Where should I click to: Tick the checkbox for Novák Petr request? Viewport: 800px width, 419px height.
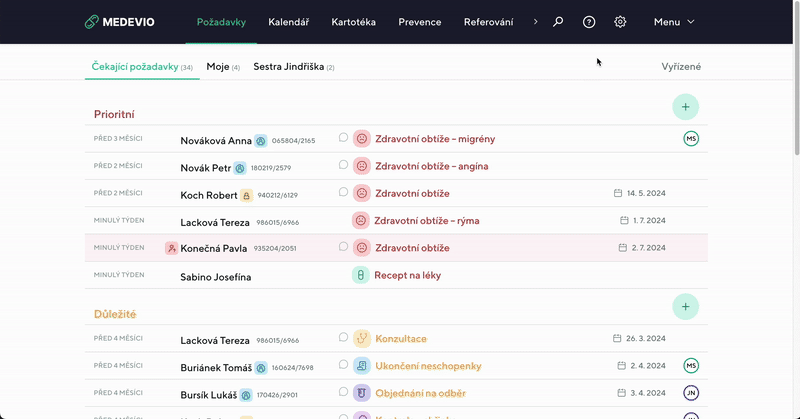pyautogui.click(x=343, y=165)
